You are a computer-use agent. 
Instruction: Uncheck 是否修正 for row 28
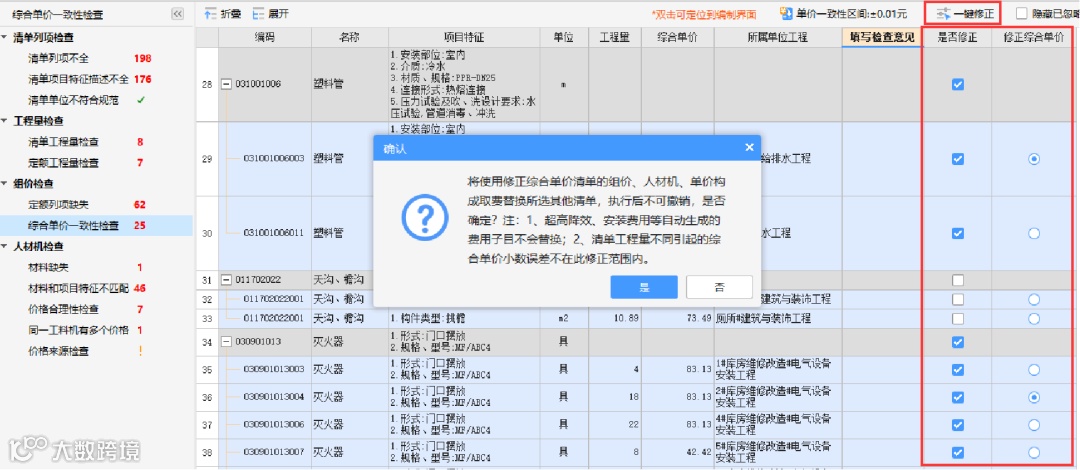[957, 84]
